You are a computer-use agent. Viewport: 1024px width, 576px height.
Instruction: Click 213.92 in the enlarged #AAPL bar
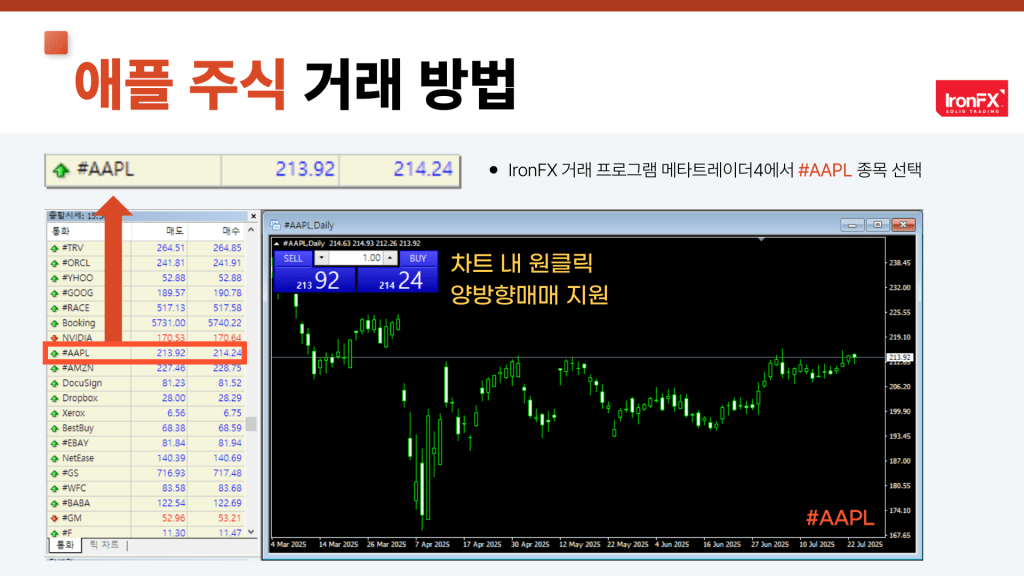click(x=305, y=170)
